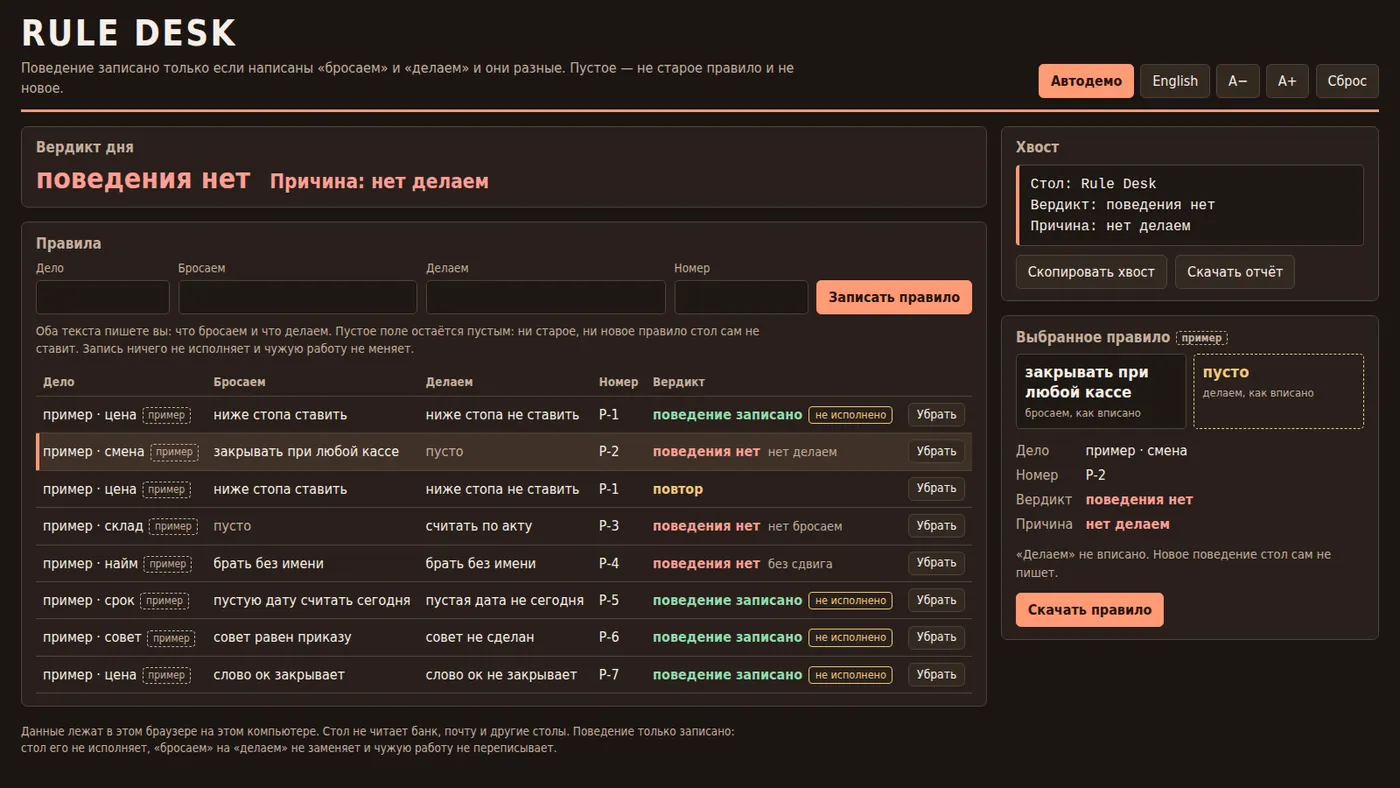
Task: Remove the Р-7 row with Убрать
Action: [937, 675]
